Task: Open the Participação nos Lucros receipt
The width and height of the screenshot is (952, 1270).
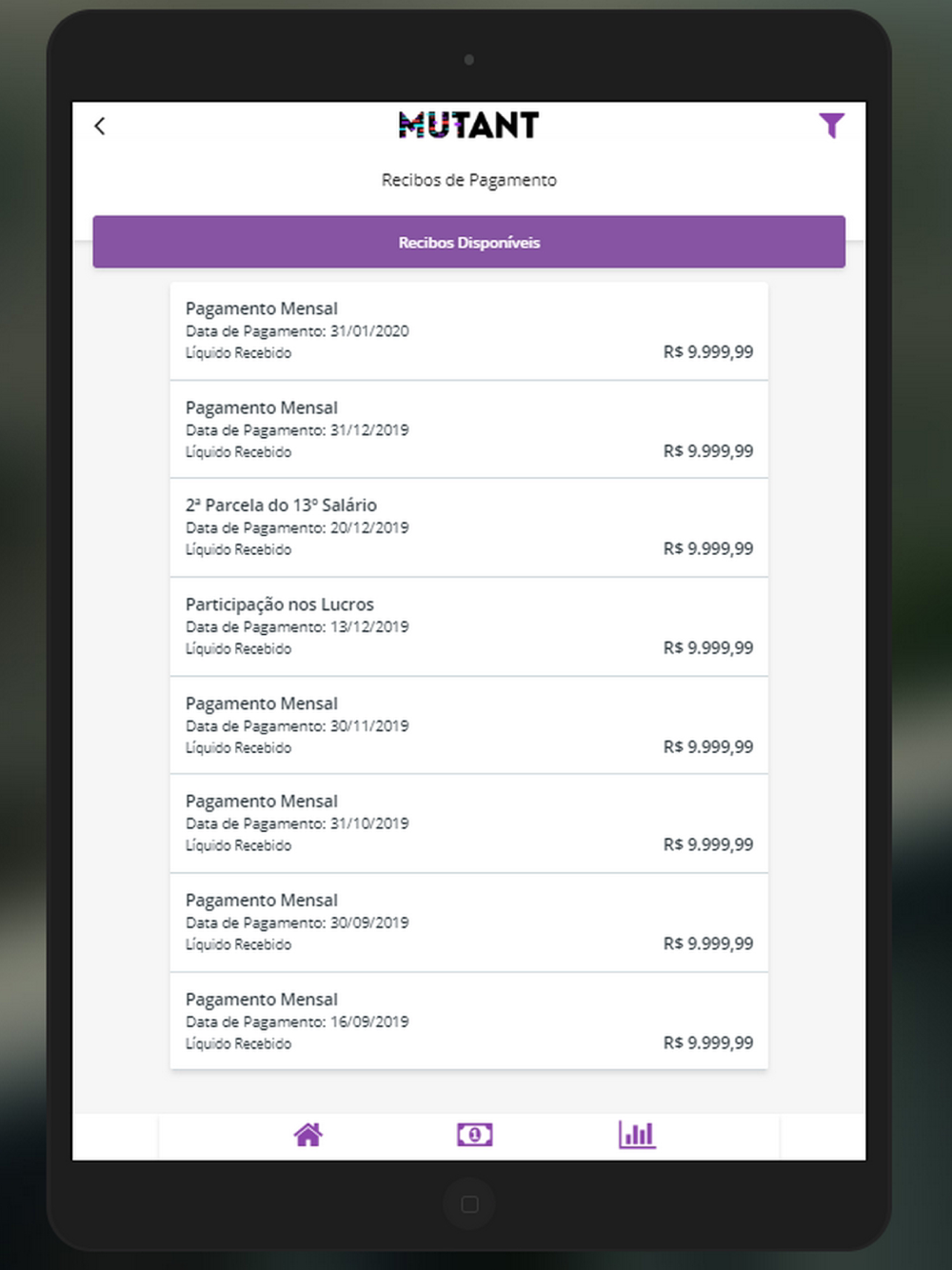Action: tap(468, 626)
